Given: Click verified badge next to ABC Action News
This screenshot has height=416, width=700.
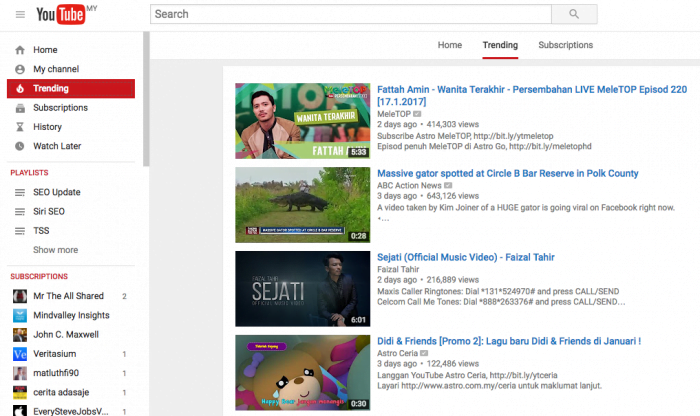Looking at the screenshot, I should (448, 185).
